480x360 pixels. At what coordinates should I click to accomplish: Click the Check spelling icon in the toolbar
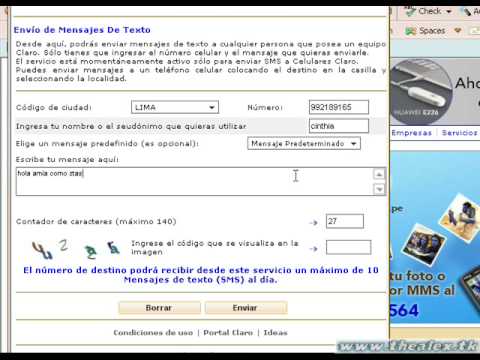[410, 11]
